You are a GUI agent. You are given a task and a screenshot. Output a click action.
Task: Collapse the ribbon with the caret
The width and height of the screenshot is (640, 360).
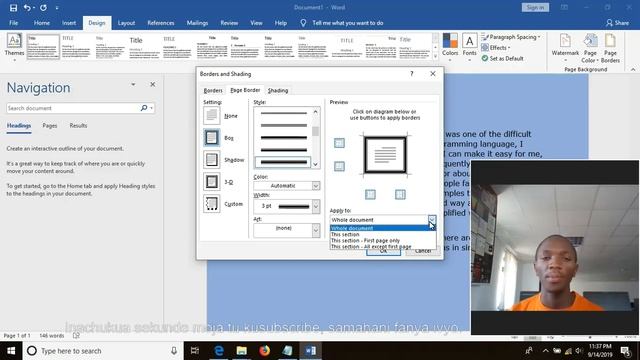[633, 70]
